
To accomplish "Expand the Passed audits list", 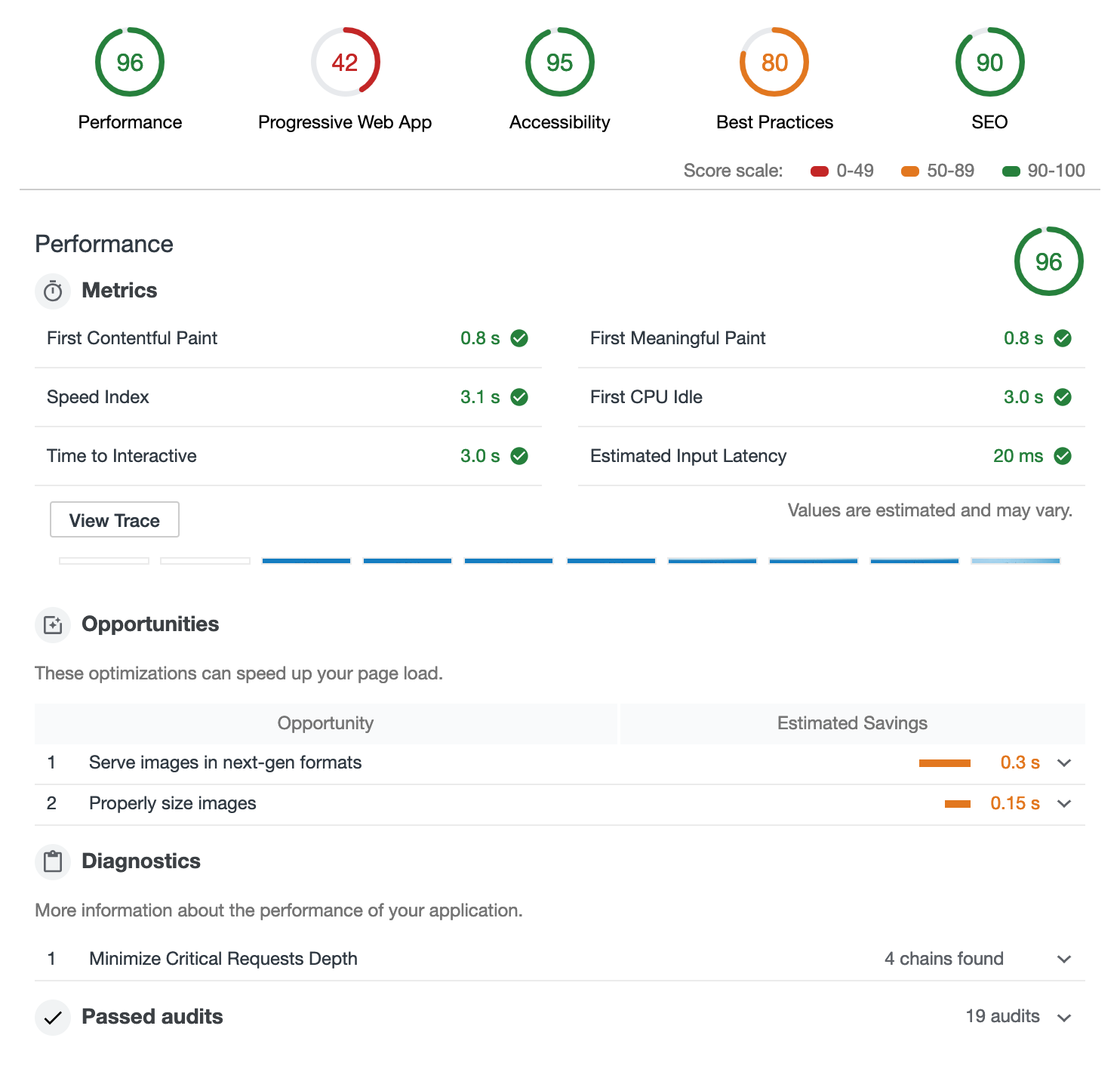I will pyautogui.click(x=1064, y=1018).
